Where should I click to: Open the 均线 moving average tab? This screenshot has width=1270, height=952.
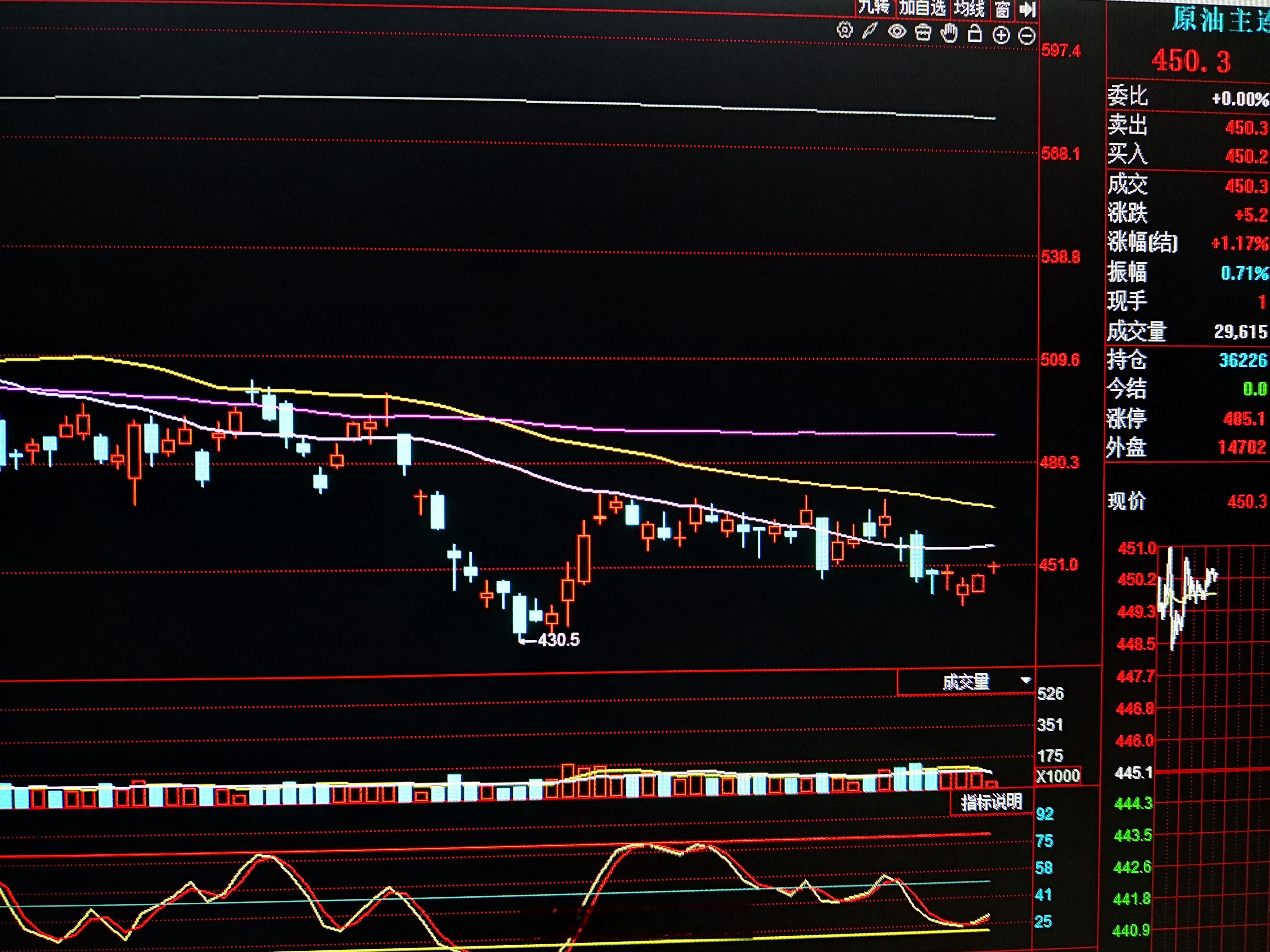coord(969,9)
